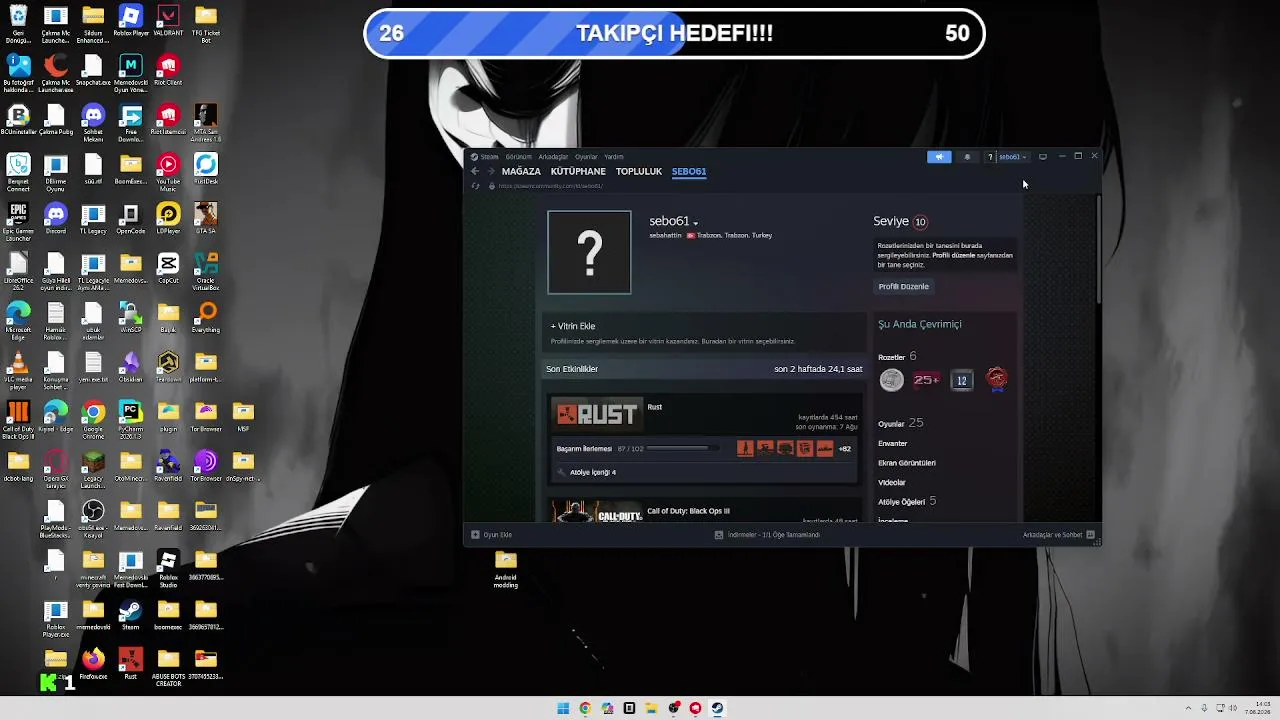Open the Steam announcements megaphone icon
This screenshot has height=720, width=1280.
coord(939,157)
